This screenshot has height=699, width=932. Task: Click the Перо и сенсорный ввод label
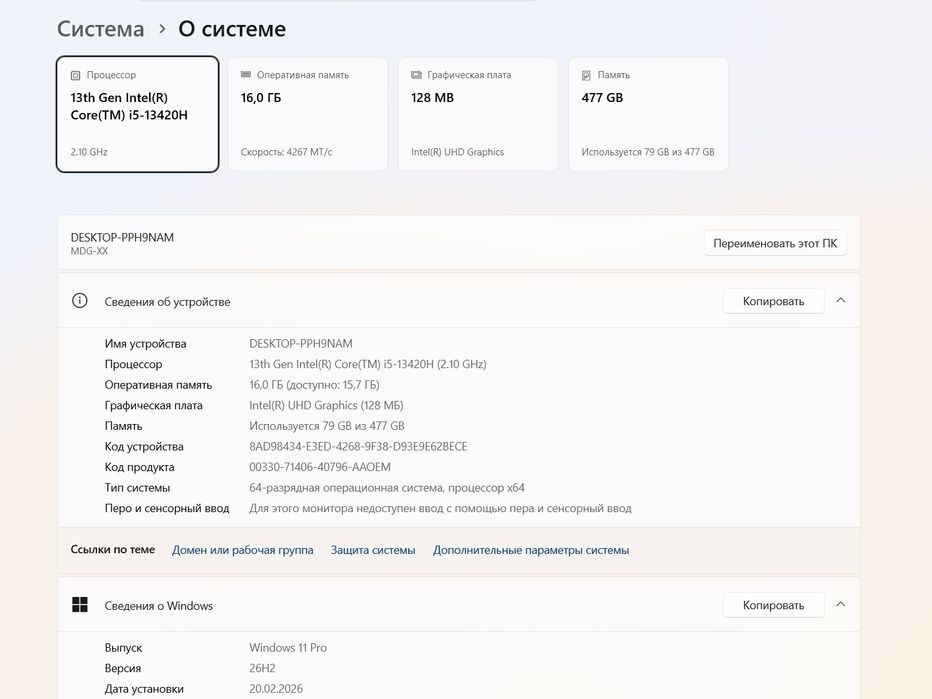point(167,508)
